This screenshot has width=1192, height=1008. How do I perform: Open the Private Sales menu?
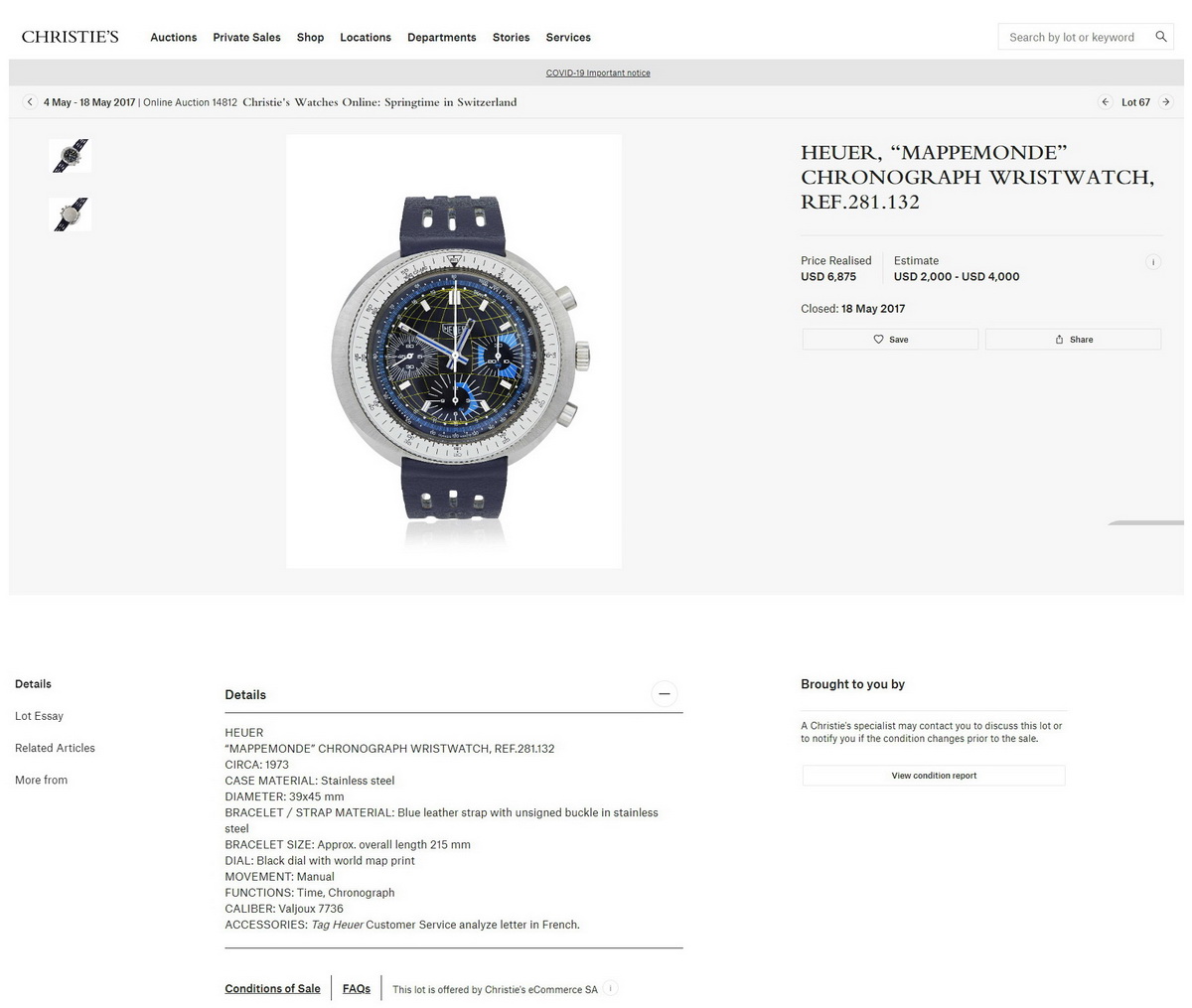click(246, 37)
